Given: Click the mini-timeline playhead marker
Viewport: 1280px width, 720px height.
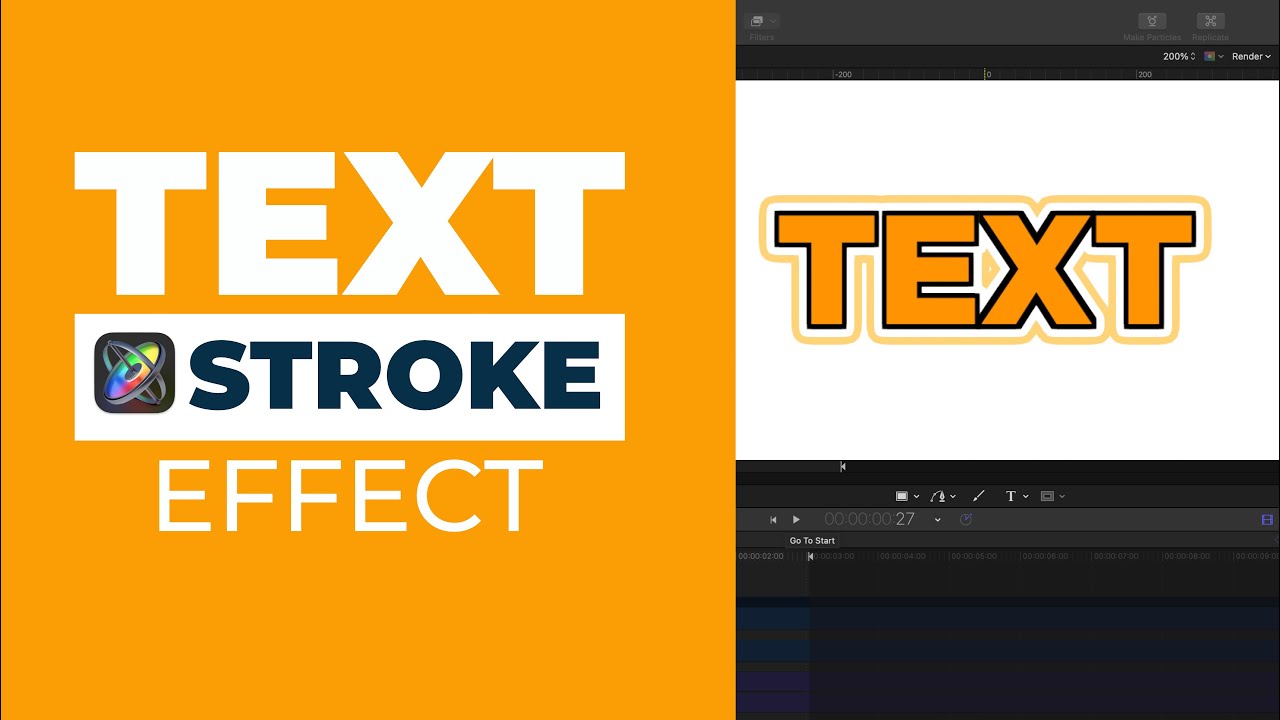Looking at the screenshot, I should (x=843, y=466).
